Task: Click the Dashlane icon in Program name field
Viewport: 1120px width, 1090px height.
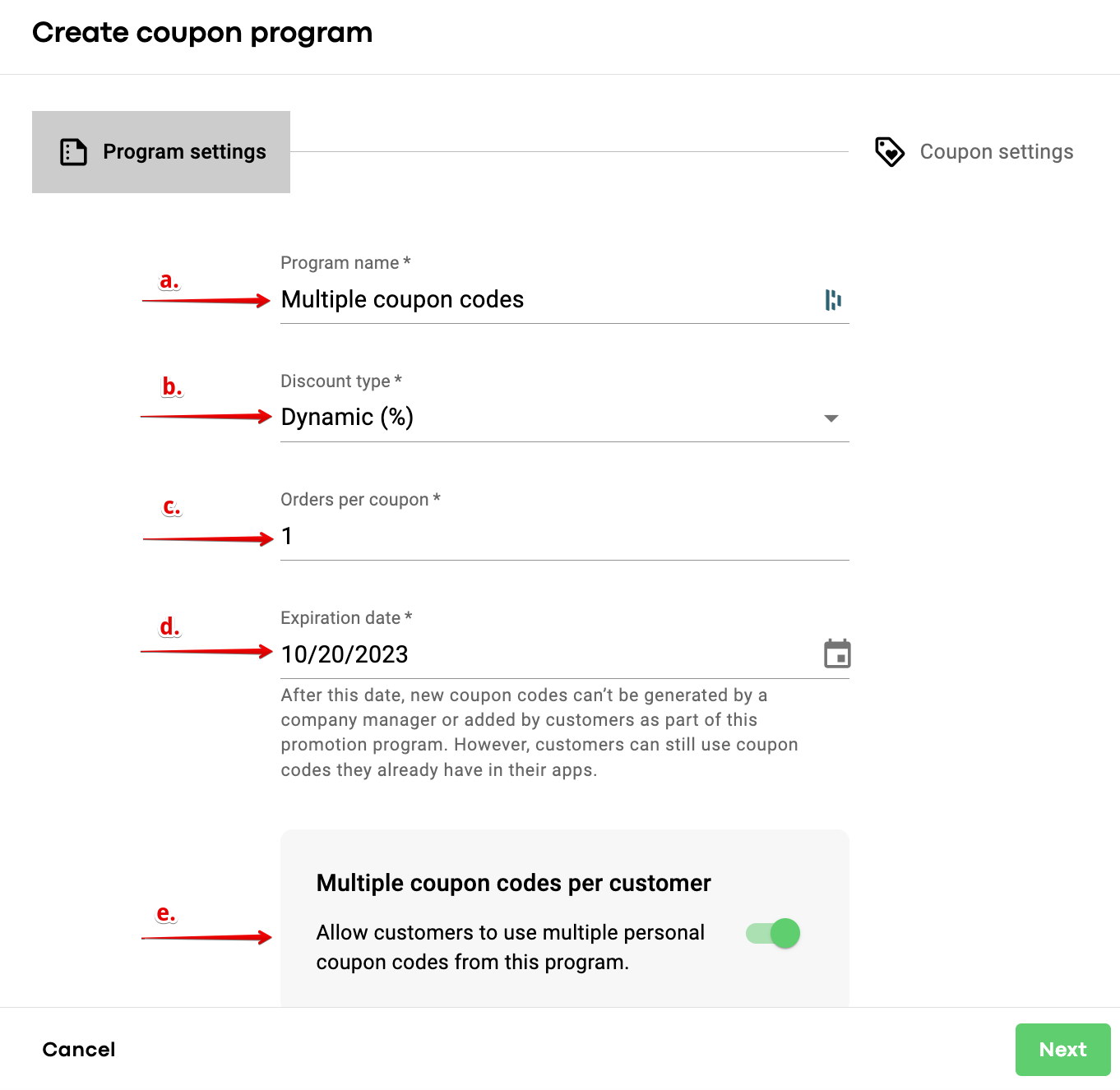Action: [833, 300]
